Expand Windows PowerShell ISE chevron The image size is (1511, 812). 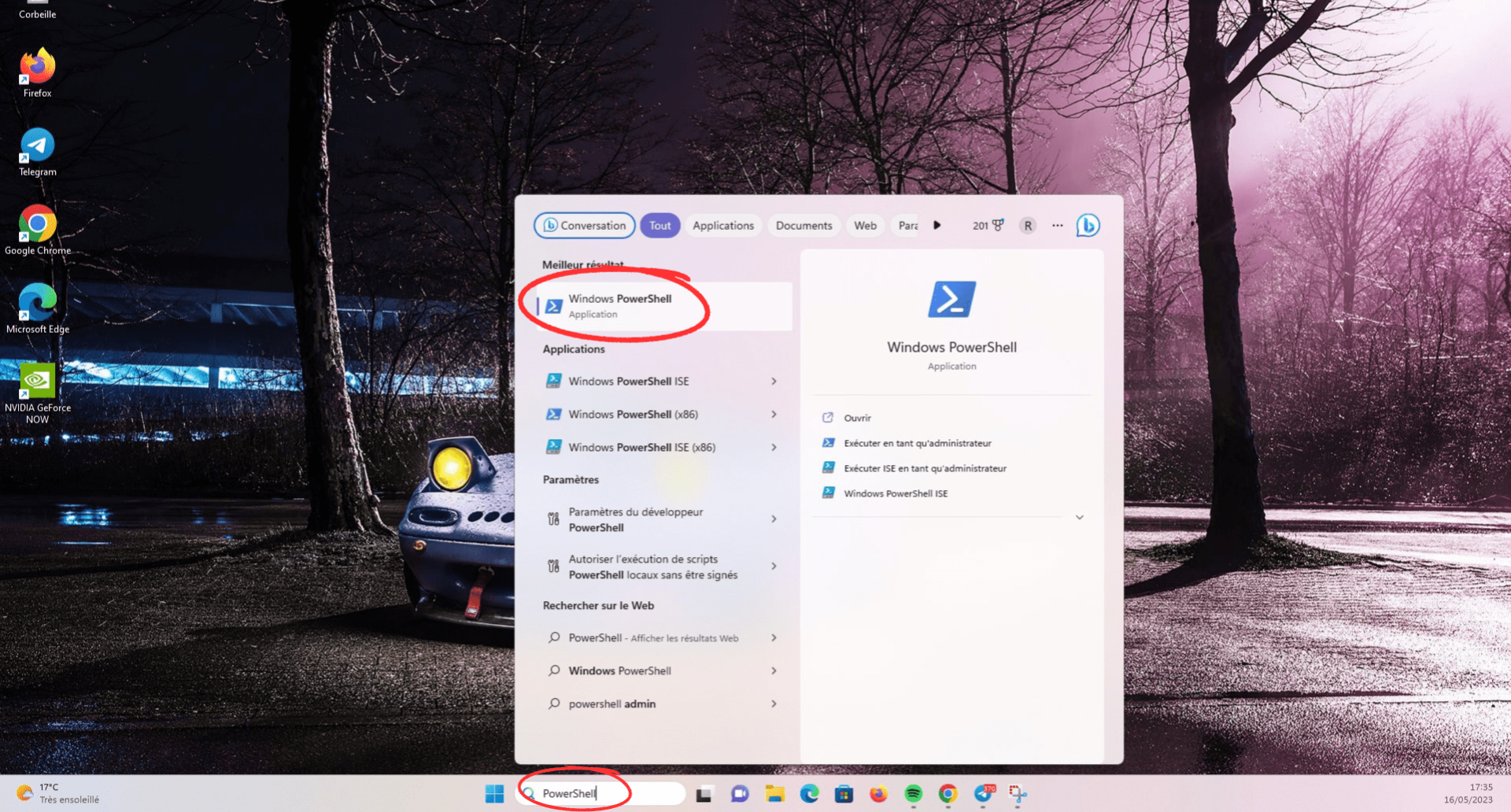coord(774,381)
